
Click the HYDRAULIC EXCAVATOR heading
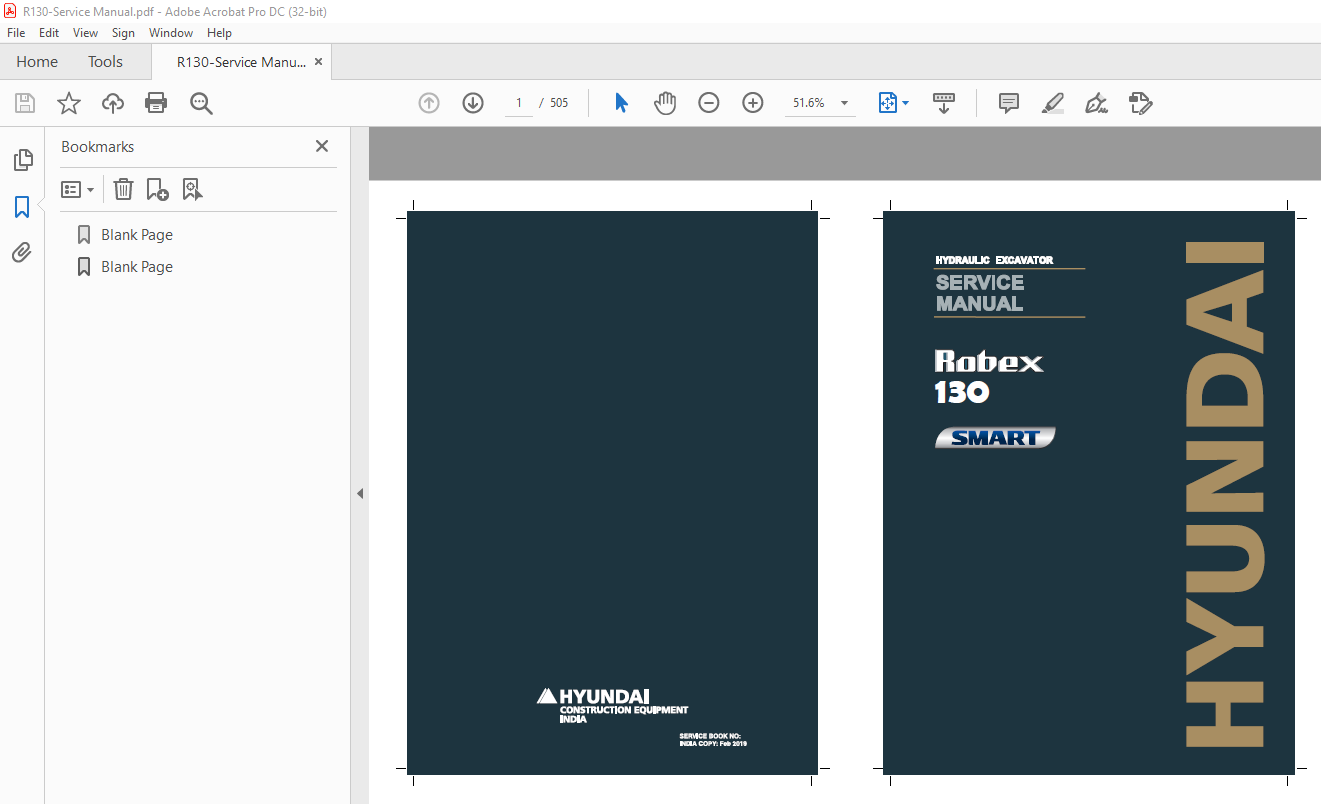click(x=994, y=260)
